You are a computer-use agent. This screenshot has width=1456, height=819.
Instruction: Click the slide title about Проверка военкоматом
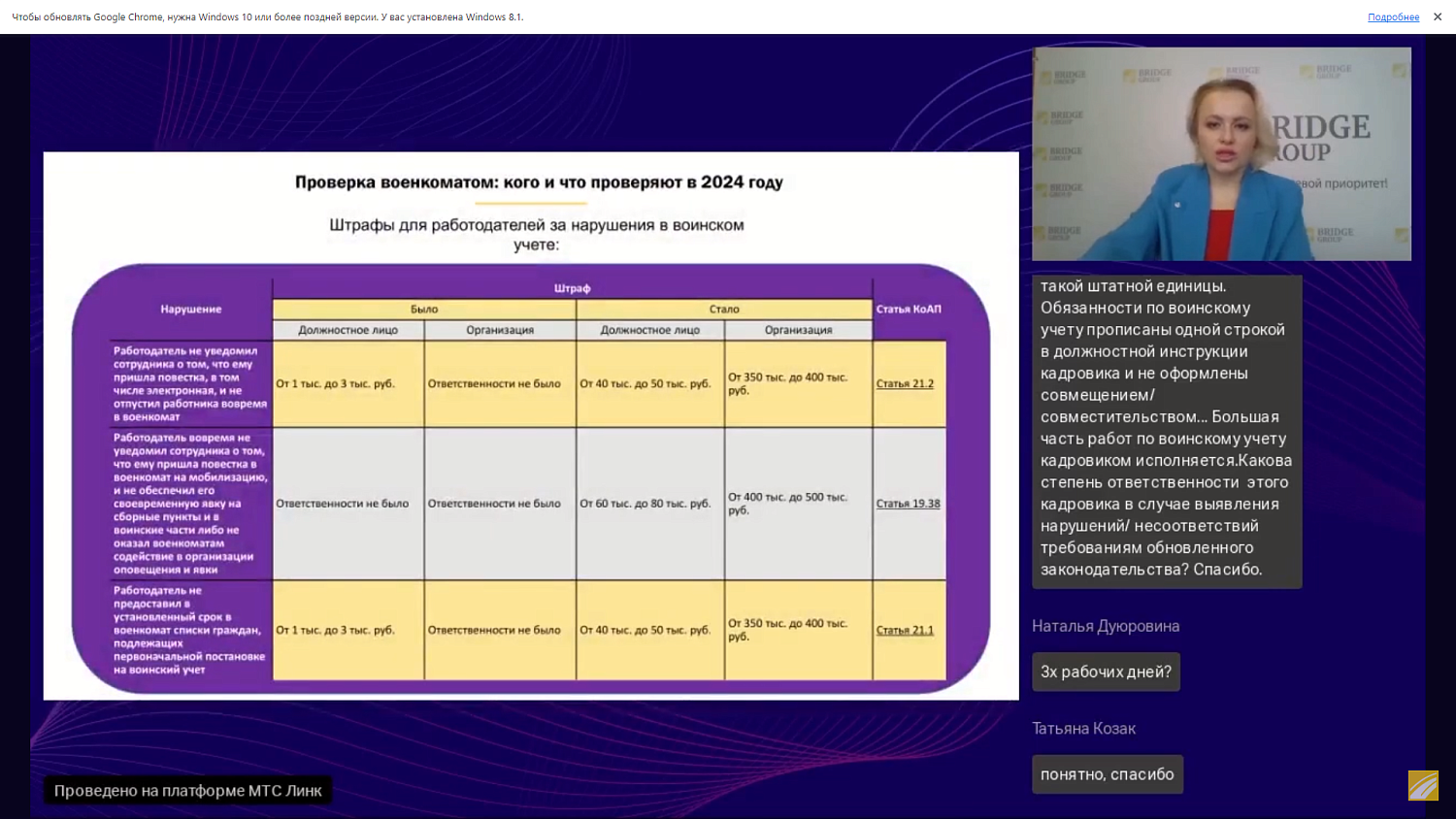(x=539, y=182)
